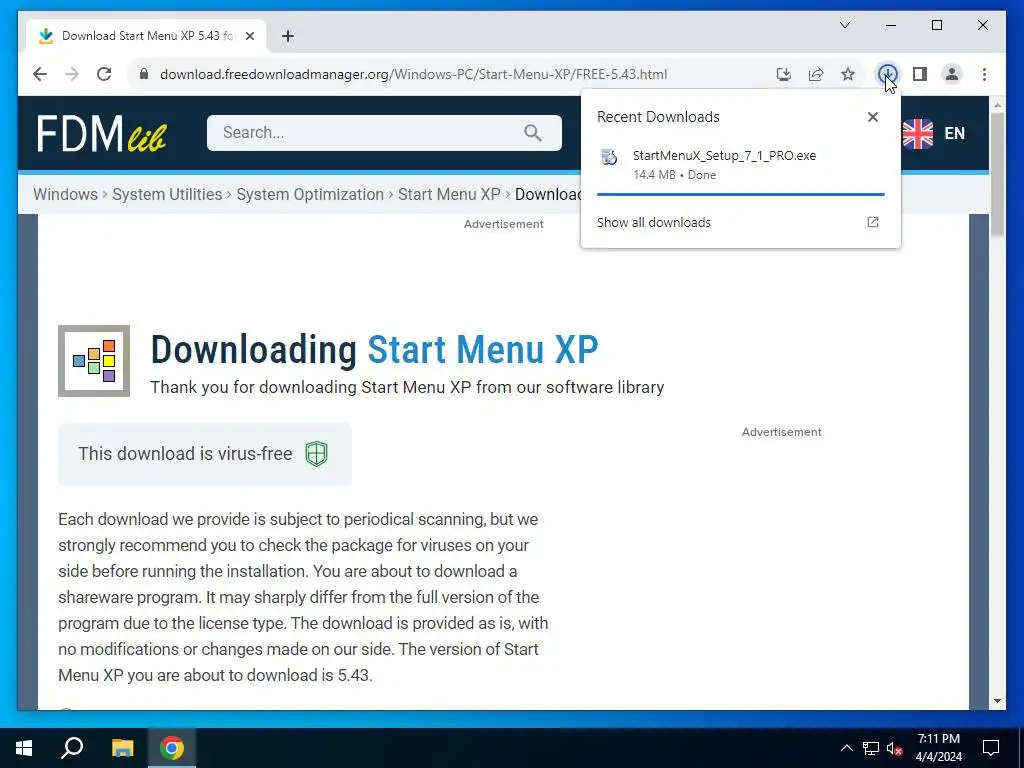Click the magnifier search icon

tap(532, 133)
